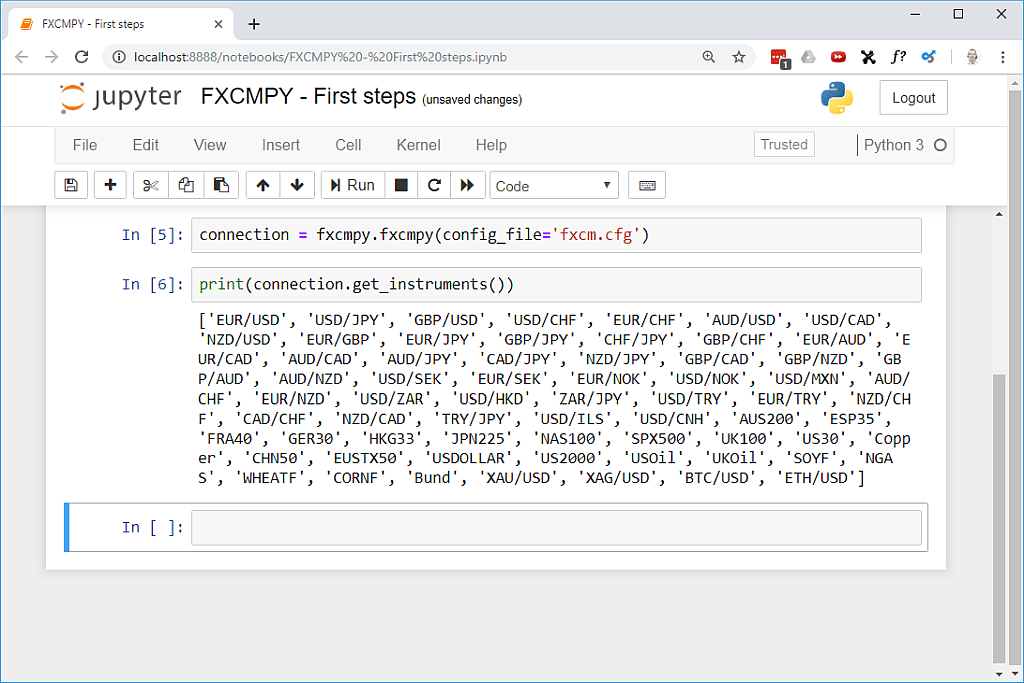Open the Chrome profile avatar
The width and height of the screenshot is (1024, 683).
pyautogui.click(x=972, y=57)
